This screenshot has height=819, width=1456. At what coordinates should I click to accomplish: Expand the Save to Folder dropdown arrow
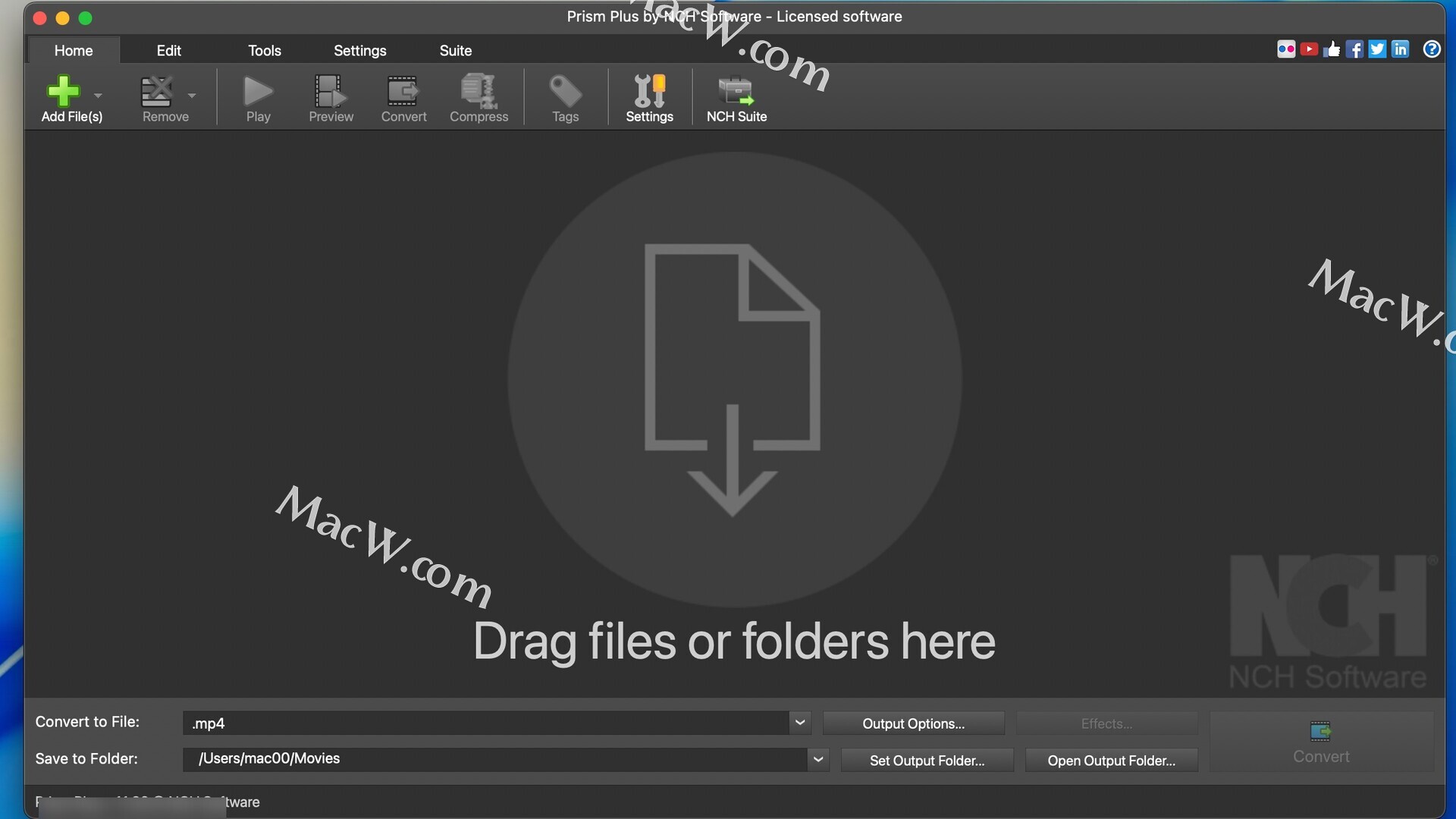(817, 759)
